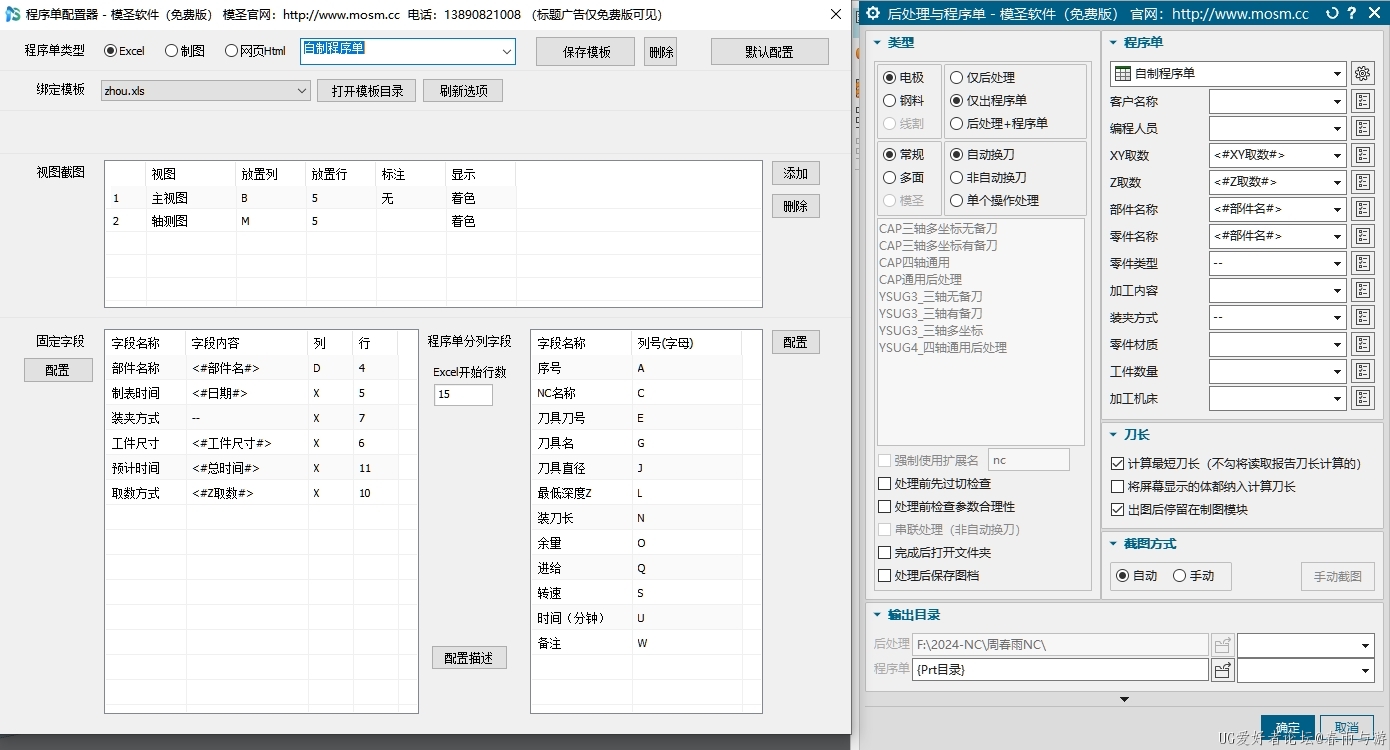Open list icon beside 工件数量 field
Viewport: 1390px width, 750px height.
point(1363,371)
